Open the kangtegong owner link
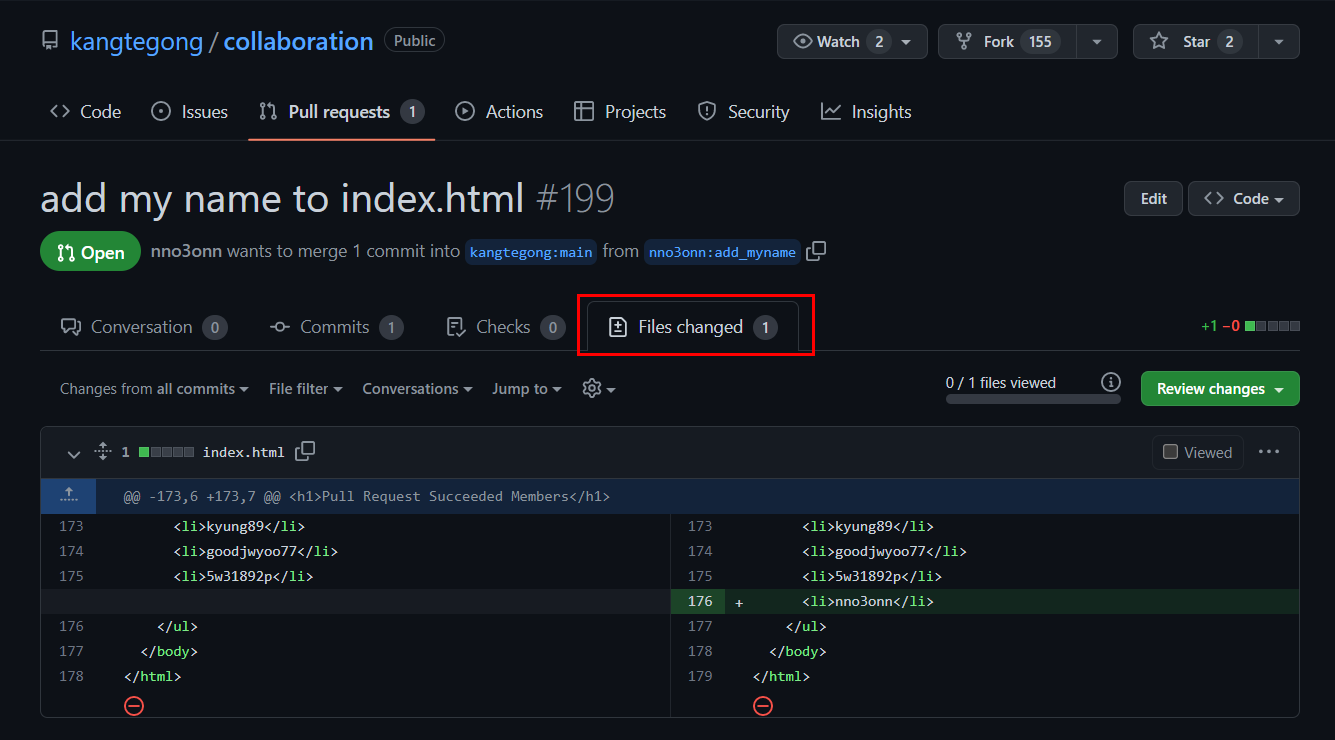 tap(137, 41)
